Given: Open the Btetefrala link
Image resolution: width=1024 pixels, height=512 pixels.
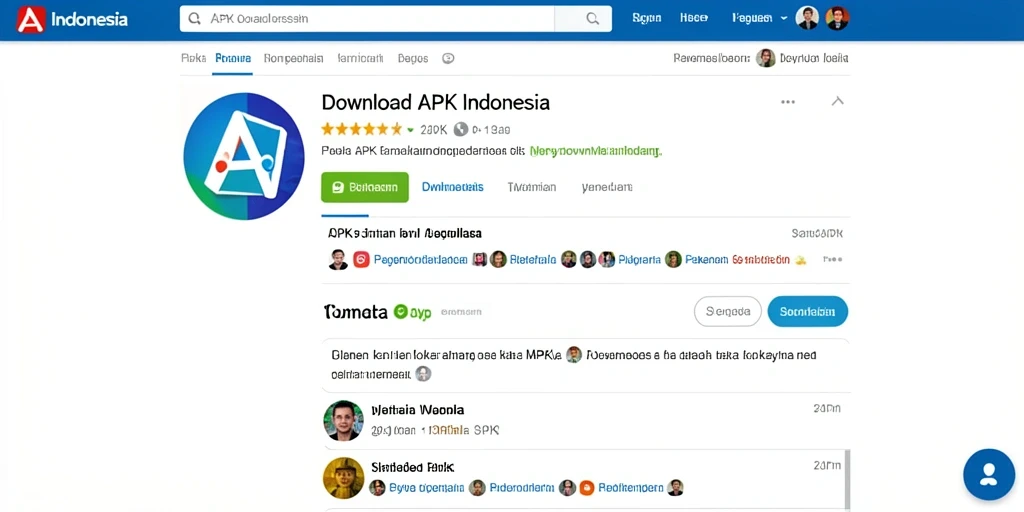Looking at the screenshot, I should 533,259.
